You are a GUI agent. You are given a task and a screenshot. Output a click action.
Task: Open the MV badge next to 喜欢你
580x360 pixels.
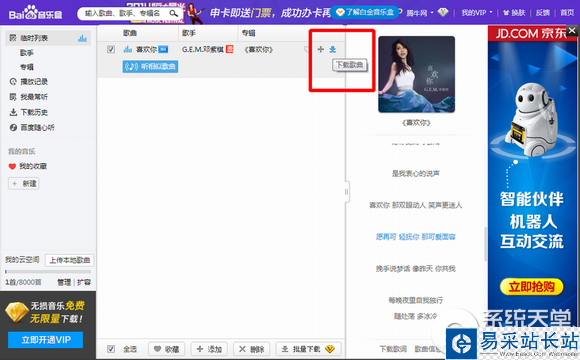tap(163, 49)
